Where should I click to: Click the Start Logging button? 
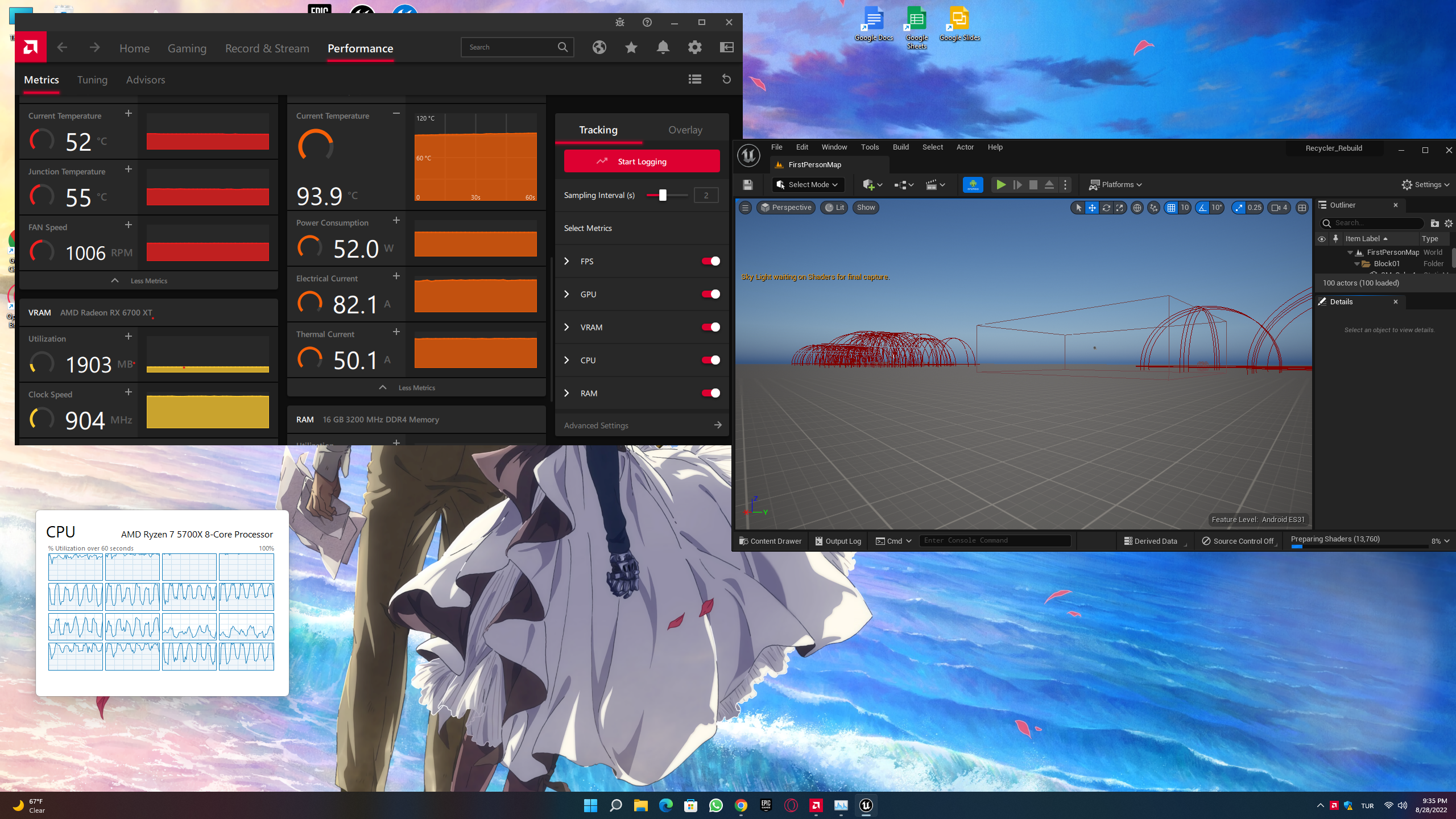coord(642,162)
